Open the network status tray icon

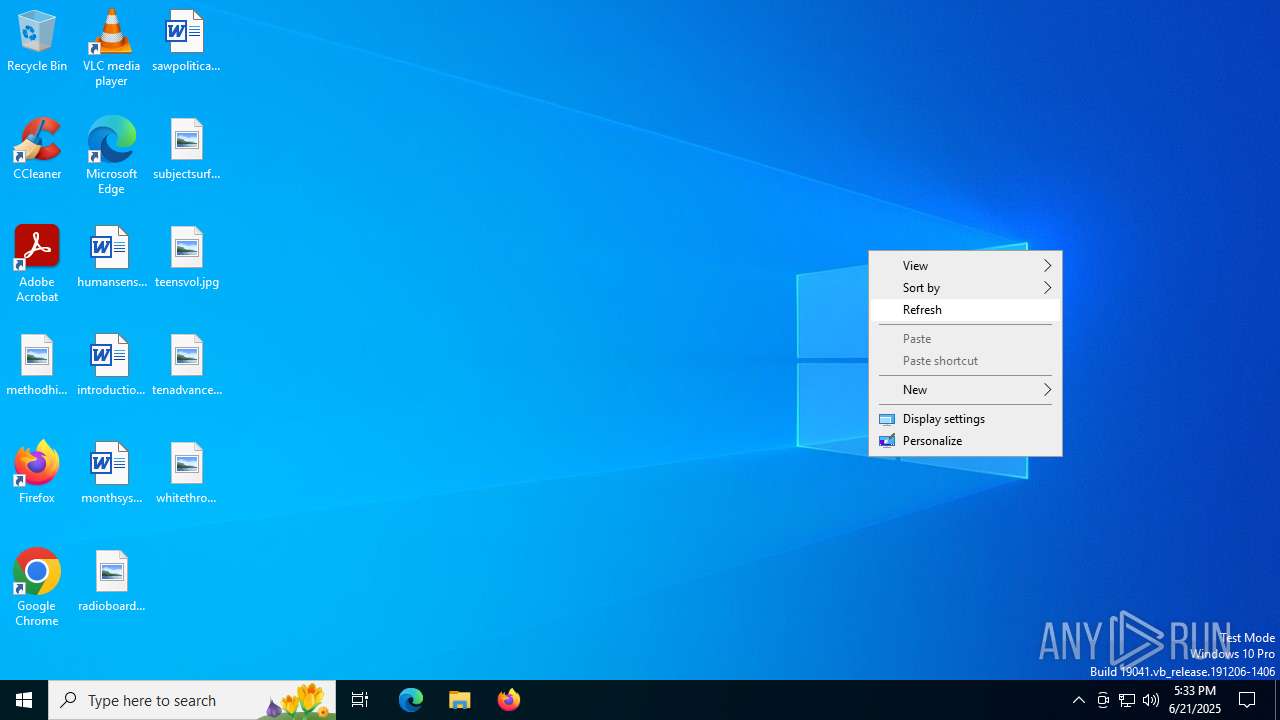(1127, 700)
